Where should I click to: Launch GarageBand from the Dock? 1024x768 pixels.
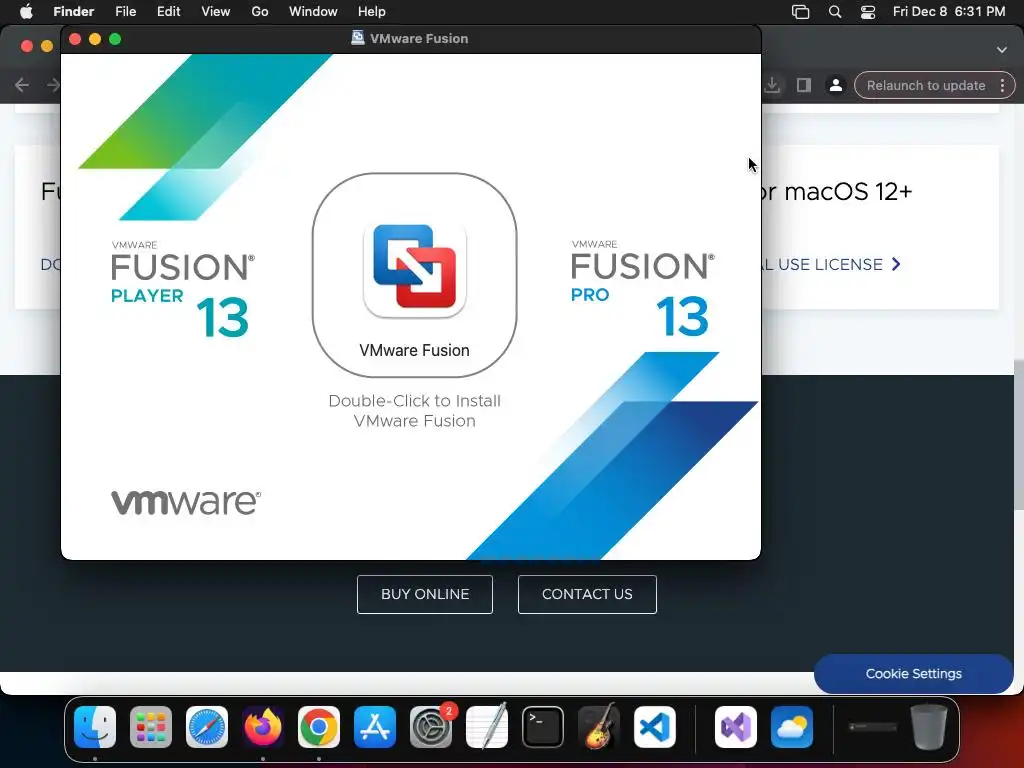(599, 727)
